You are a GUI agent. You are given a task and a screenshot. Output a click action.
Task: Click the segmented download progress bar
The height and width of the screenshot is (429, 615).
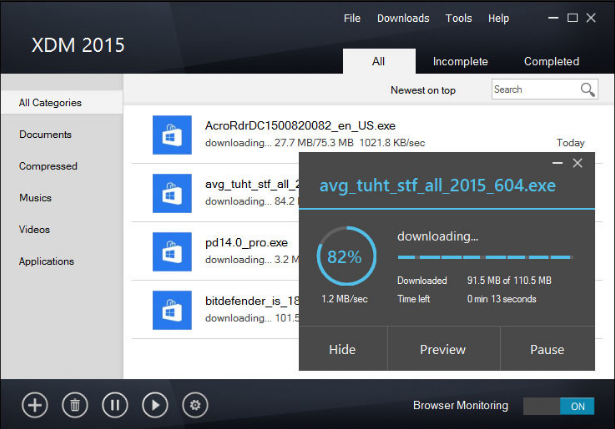point(485,257)
